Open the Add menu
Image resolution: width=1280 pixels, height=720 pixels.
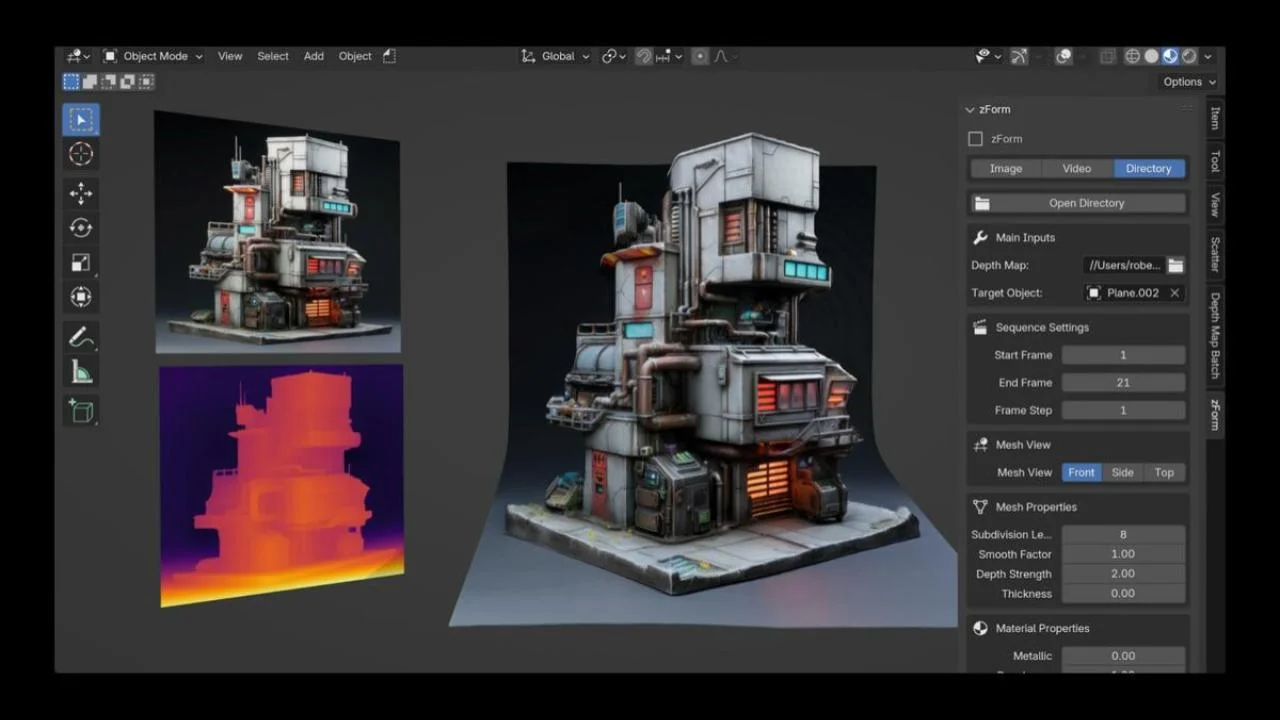pyautogui.click(x=314, y=56)
